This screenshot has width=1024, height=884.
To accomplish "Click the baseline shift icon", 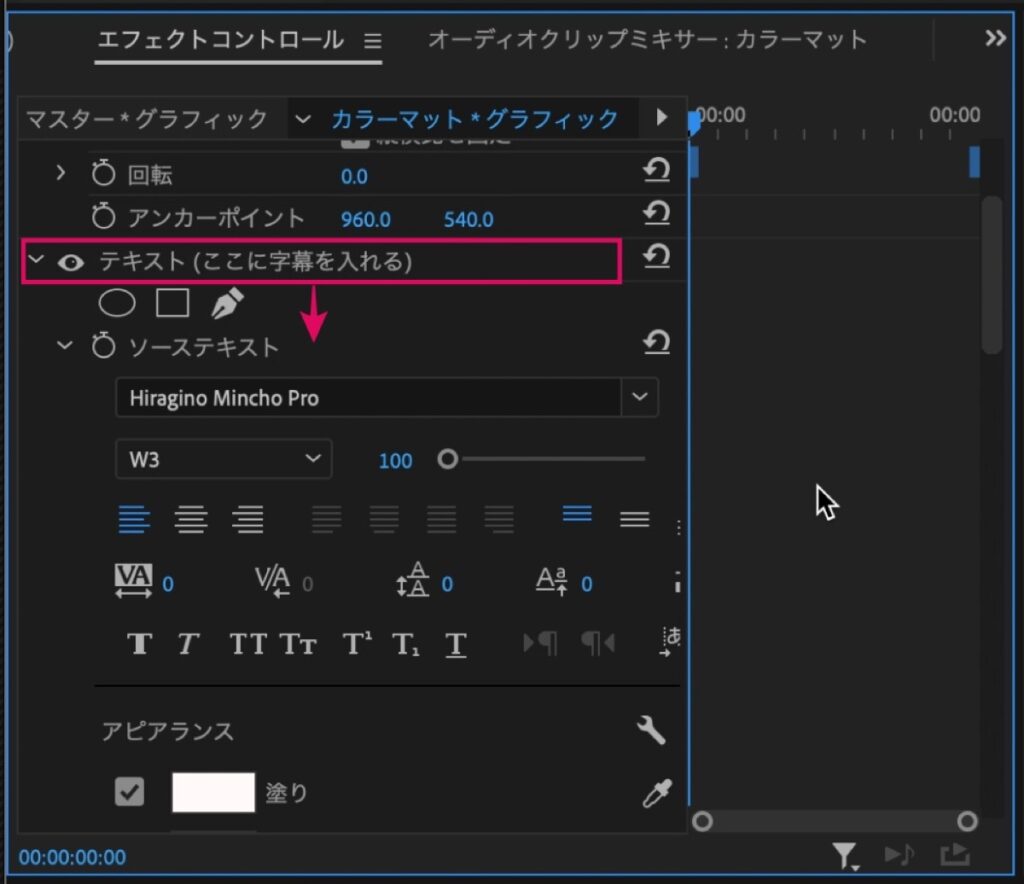I will pyautogui.click(x=551, y=581).
